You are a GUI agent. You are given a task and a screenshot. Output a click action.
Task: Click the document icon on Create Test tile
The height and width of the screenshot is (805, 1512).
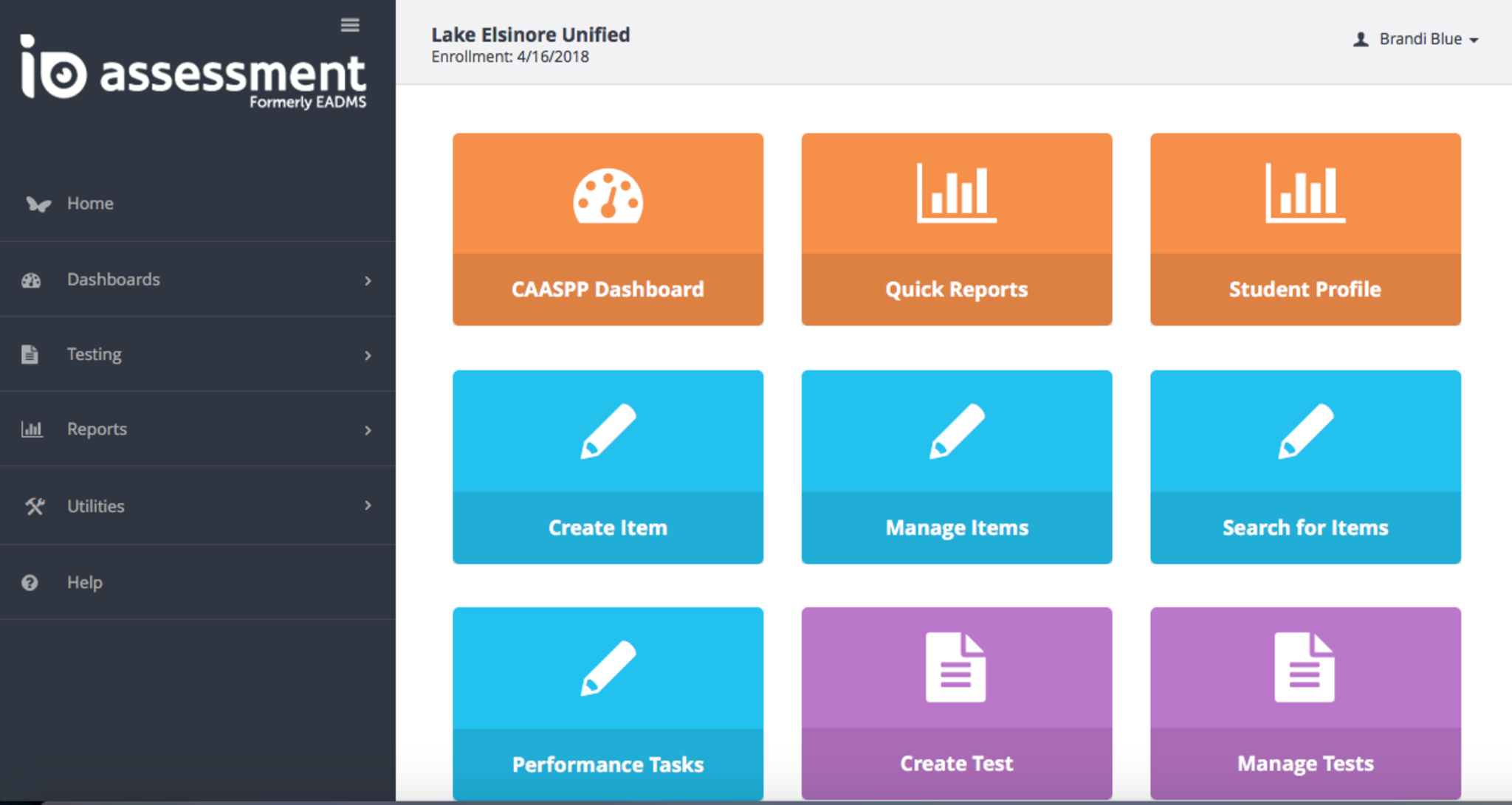(x=955, y=667)
